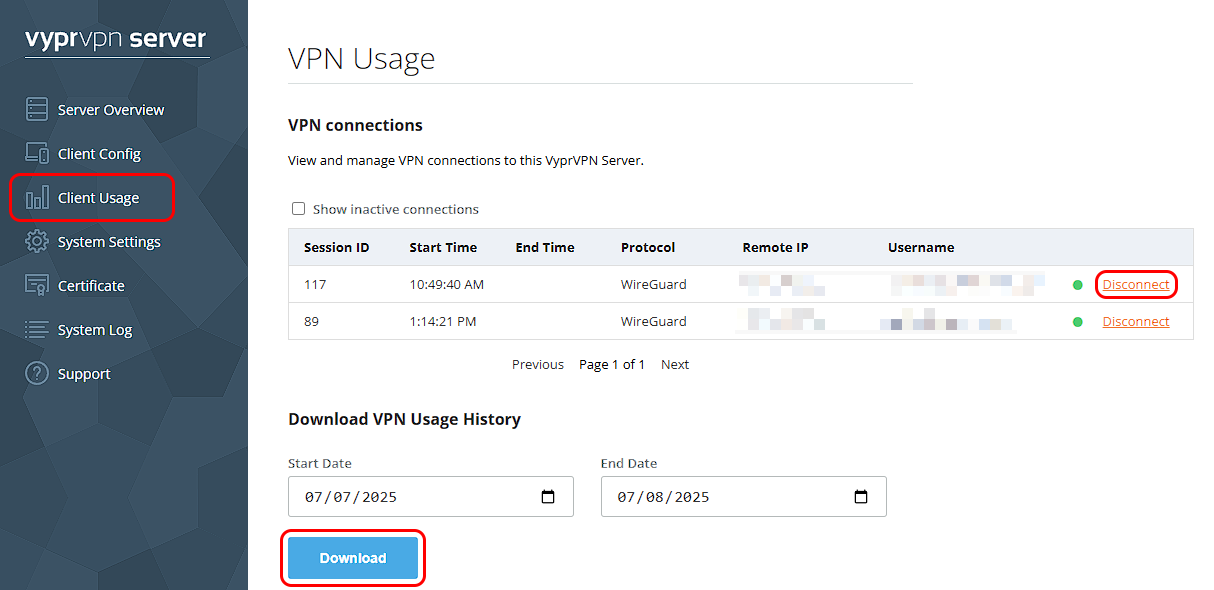Click the Certificate icon in sidebar
The width and height of the screenshot is (1214, 590).
[x=37, y=285]
